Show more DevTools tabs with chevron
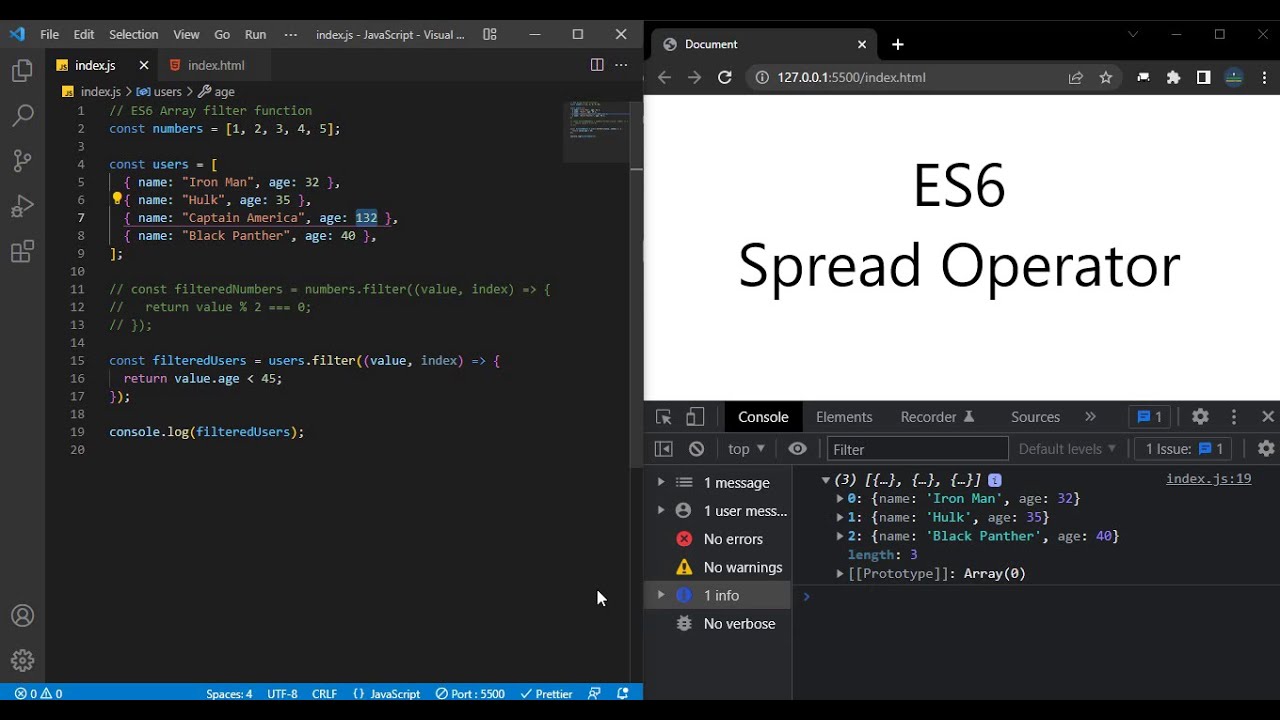The image size is (1280, 720). (x=1090, y=417)
